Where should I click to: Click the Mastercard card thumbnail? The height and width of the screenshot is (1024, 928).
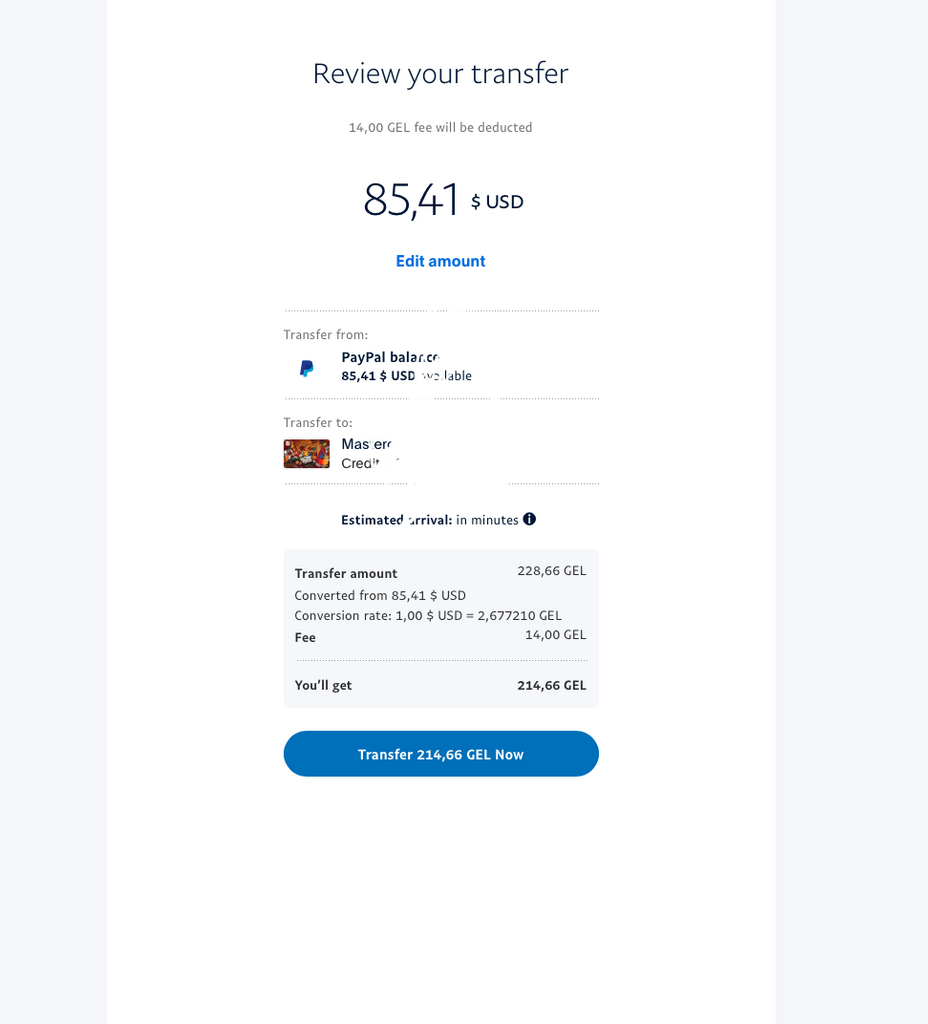(x=306, y=453)
